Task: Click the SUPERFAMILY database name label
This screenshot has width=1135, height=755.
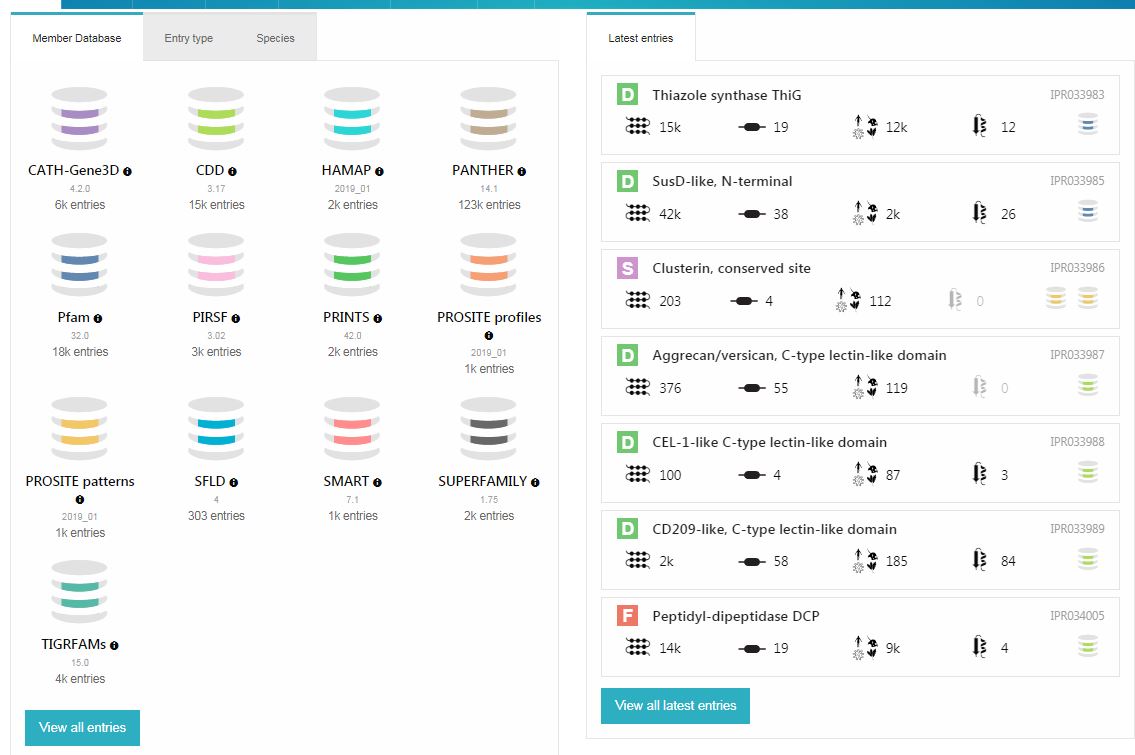Action: click(x=482, y=481)
